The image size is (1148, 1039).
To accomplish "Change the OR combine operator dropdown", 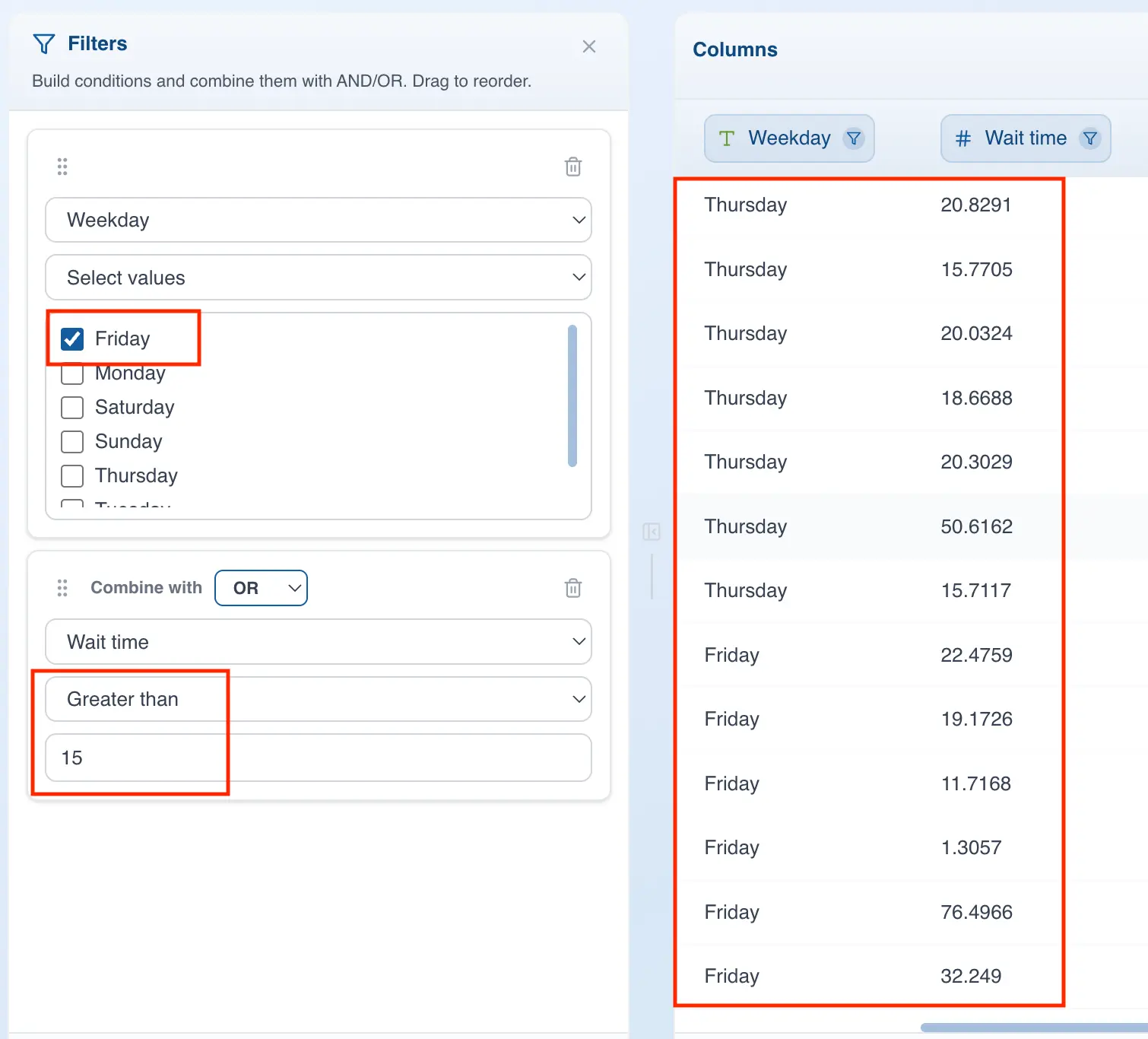I will [261, 588].
